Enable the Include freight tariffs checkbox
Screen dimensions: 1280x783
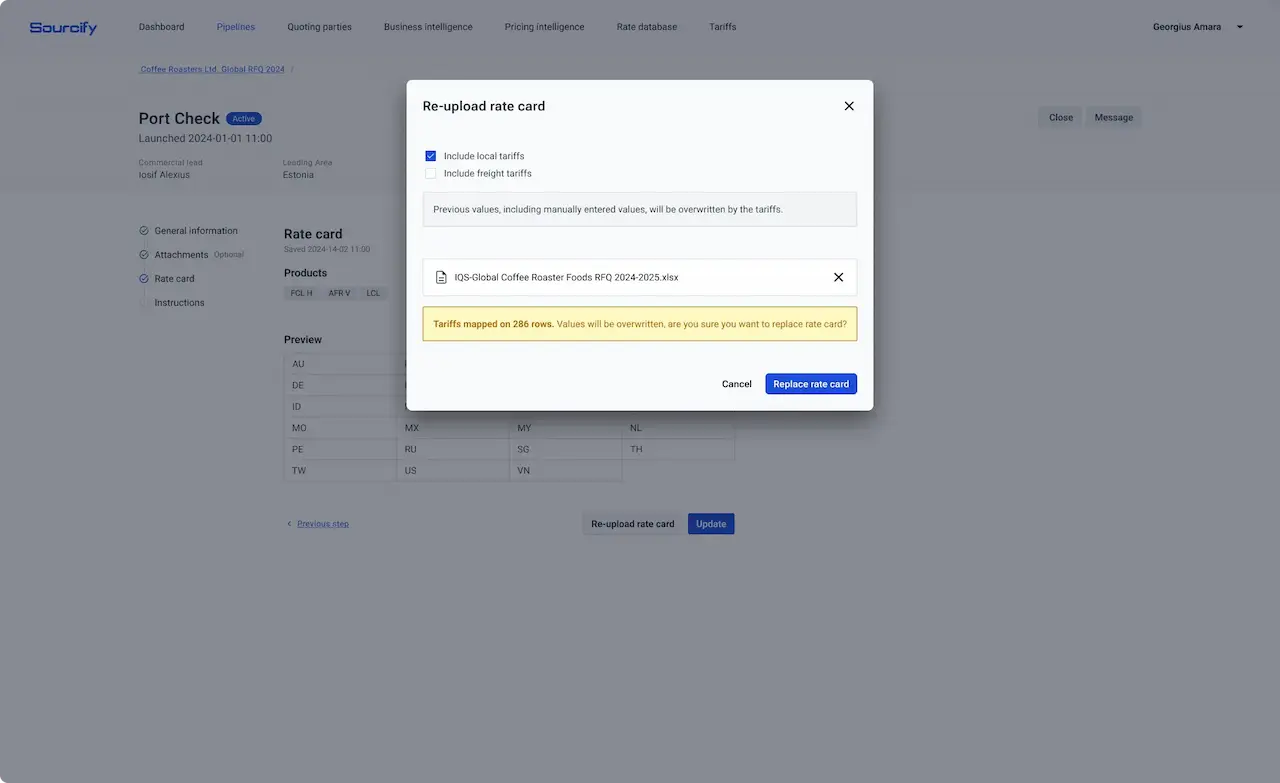pos(430,173)
